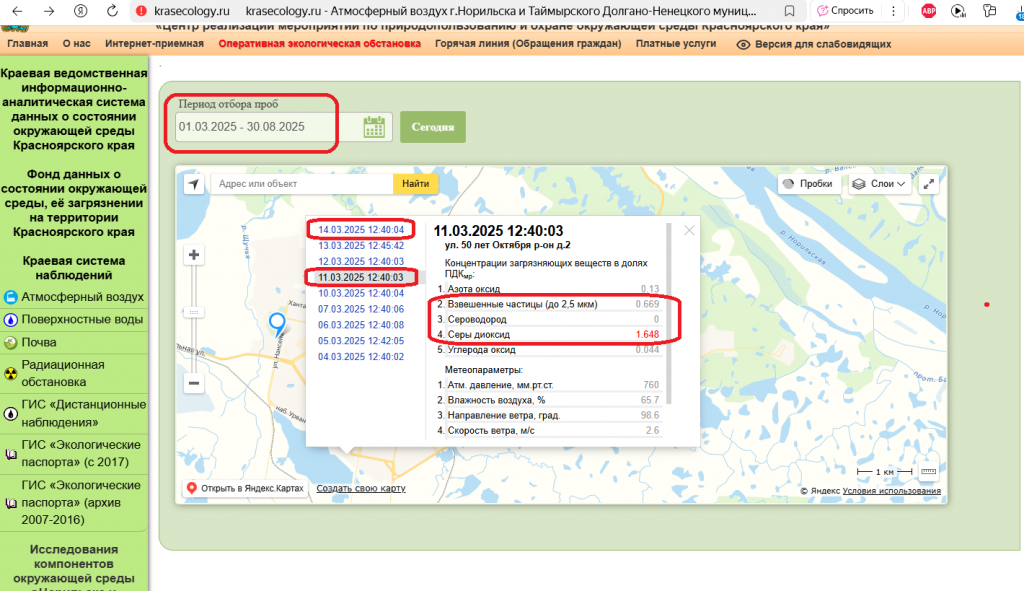Click the blue station marker on map
Viewport: 1024px width, 591px height.
coord(278,324)
